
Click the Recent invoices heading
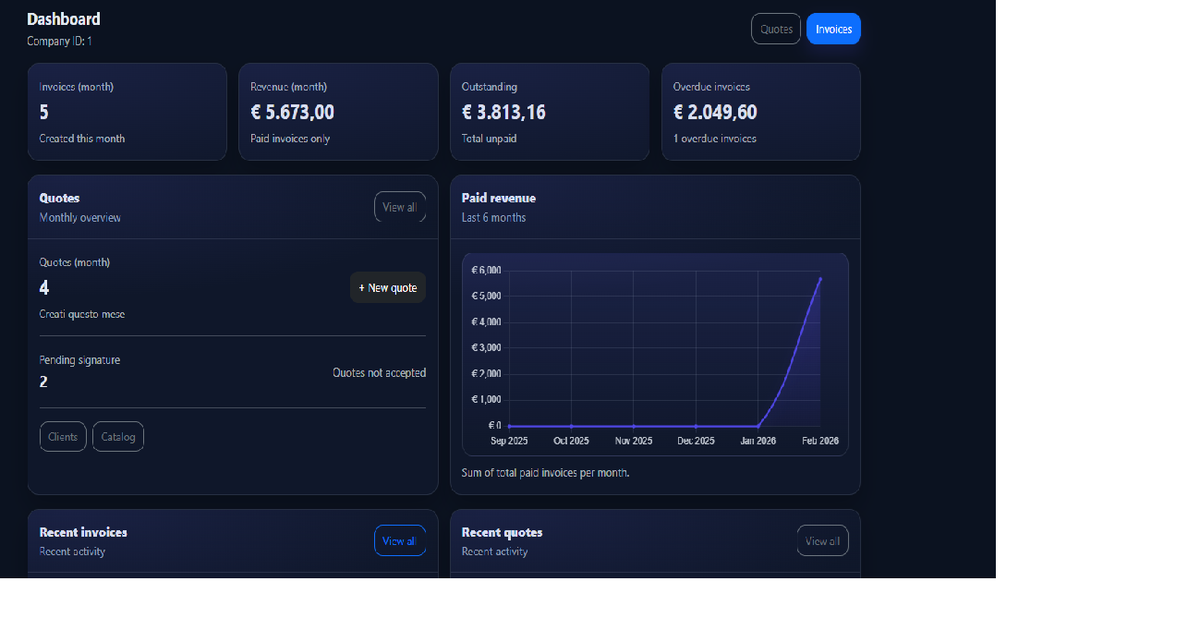83,532
